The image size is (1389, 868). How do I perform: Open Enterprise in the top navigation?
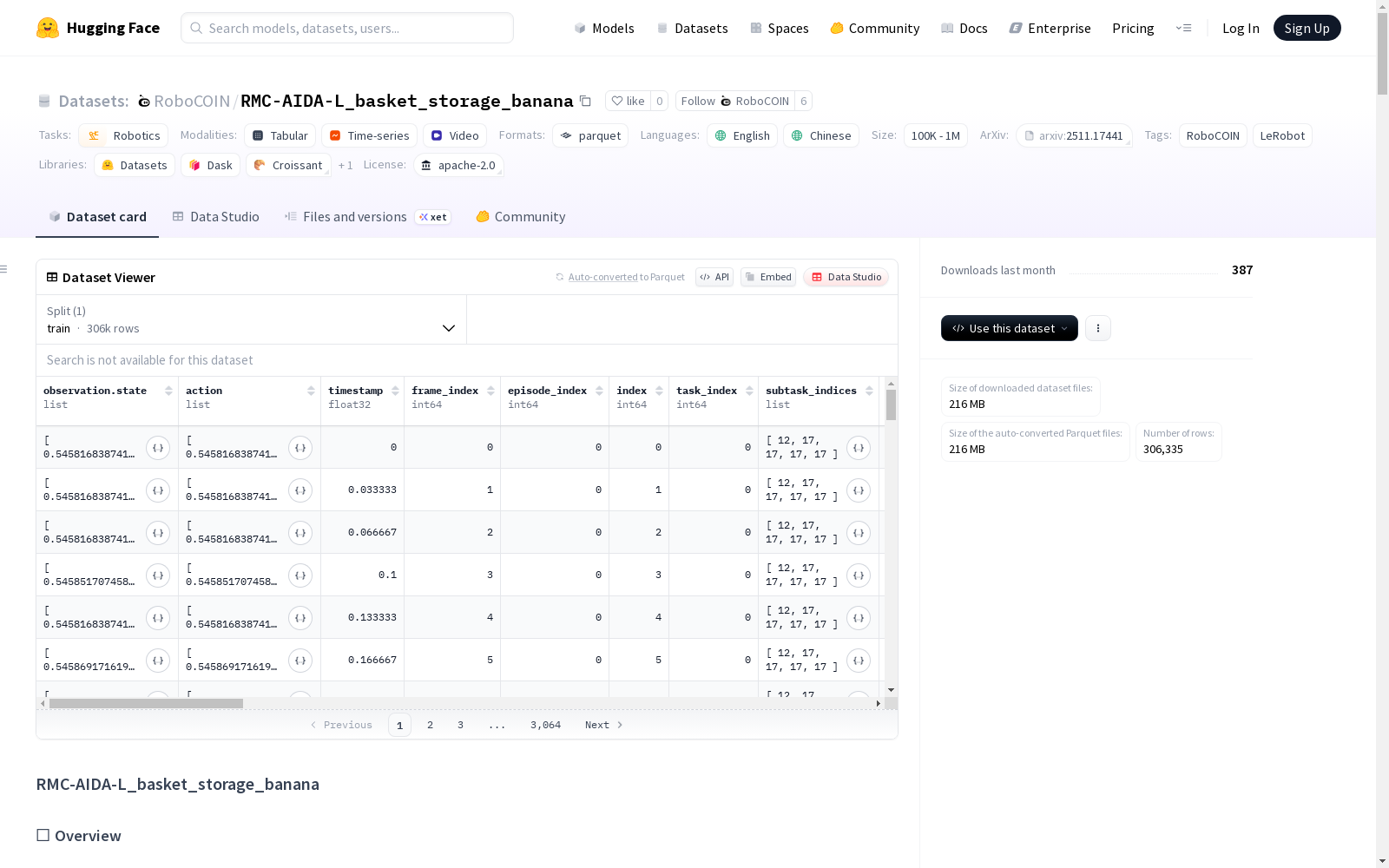1050,28
